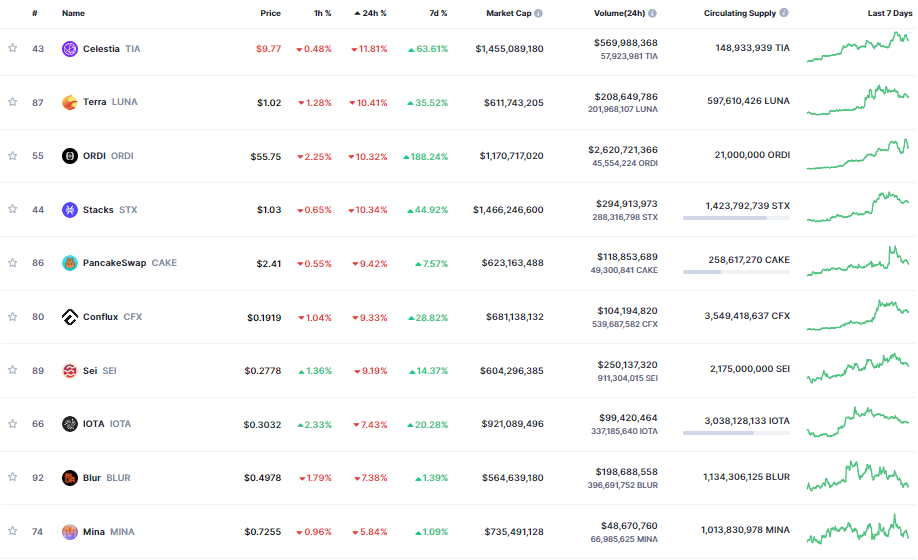Open Celestia 7-day sparkline chart
The height and width of the screenshot is (560, 918).
(x=858, y=47)
